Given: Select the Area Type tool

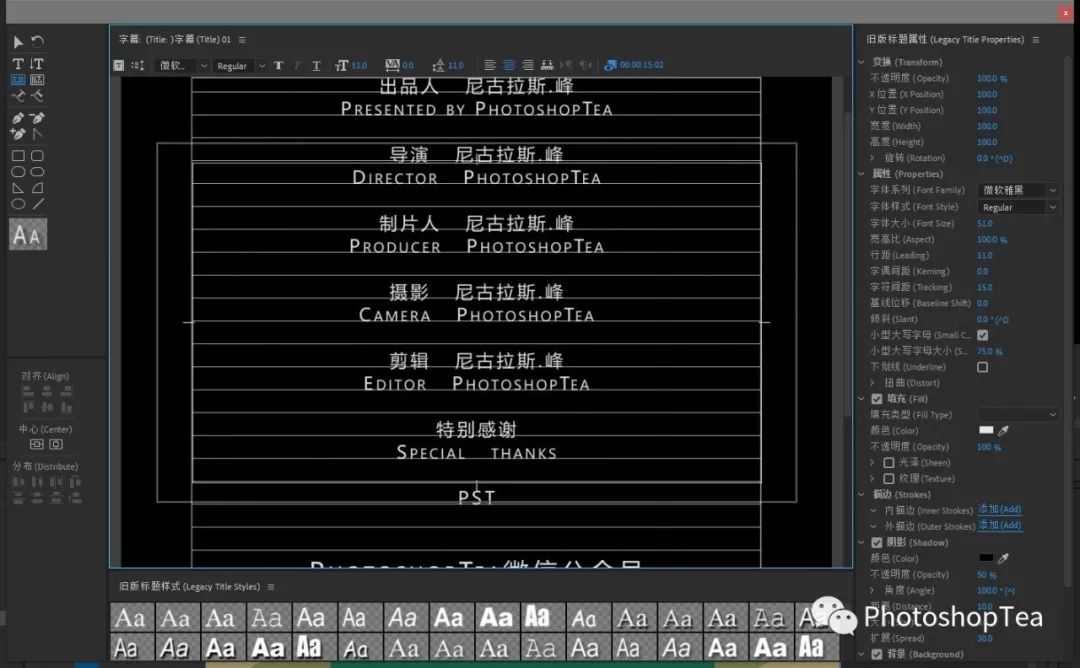Looking at the screenshot, I should (x=18, y=80).
